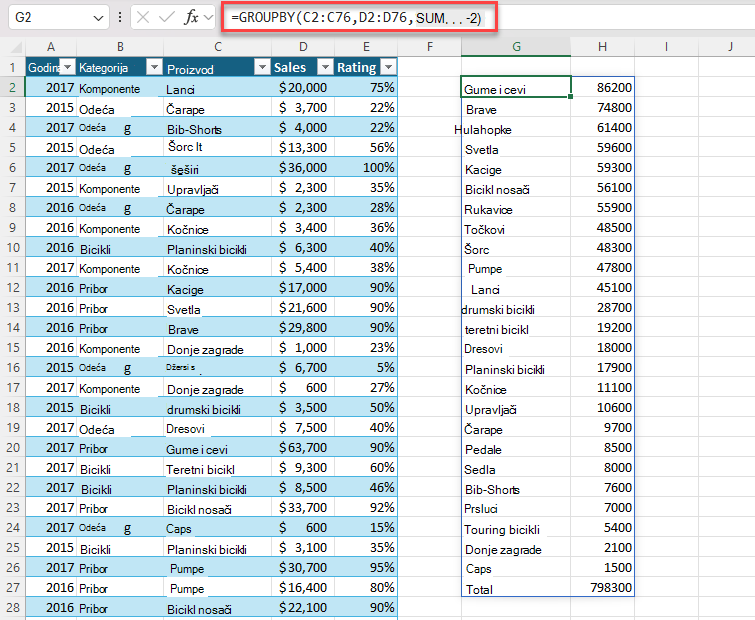The image size is (755, 620).
Task: Open the formula bar options three-dot handle
Action: [120, 17]
